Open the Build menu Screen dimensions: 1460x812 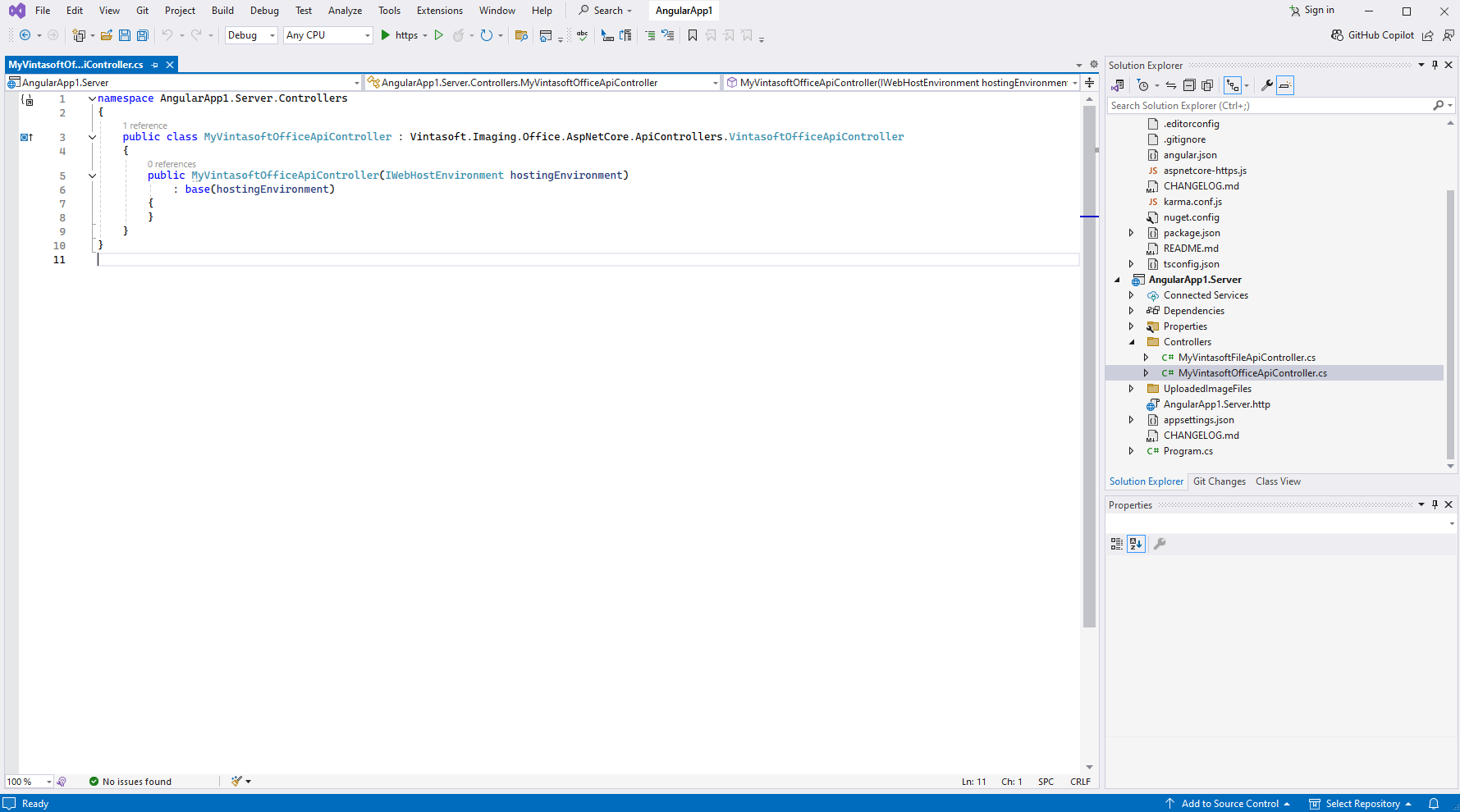pyautogui.click(x=222, y=11)
